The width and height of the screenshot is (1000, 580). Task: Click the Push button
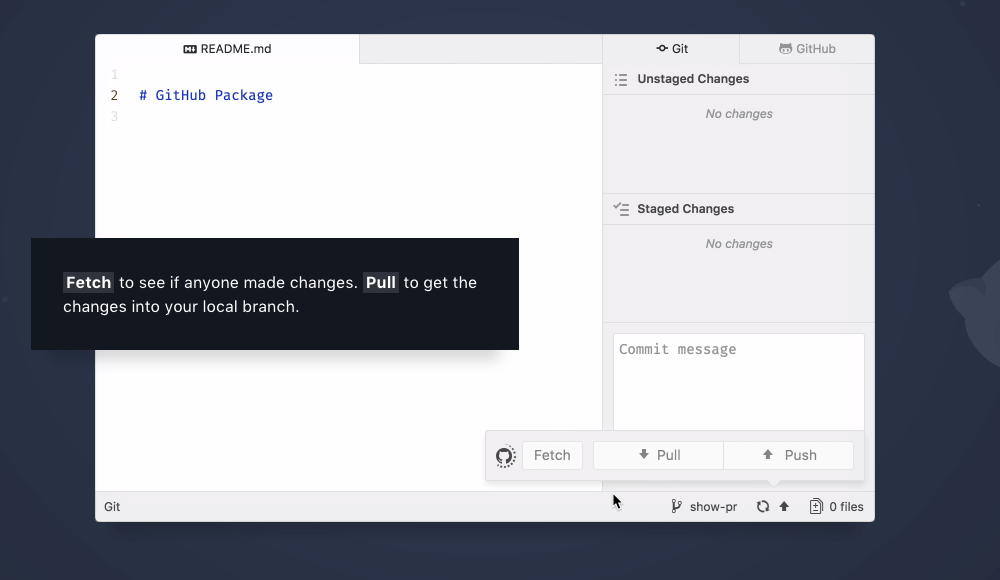pos(789,456)
